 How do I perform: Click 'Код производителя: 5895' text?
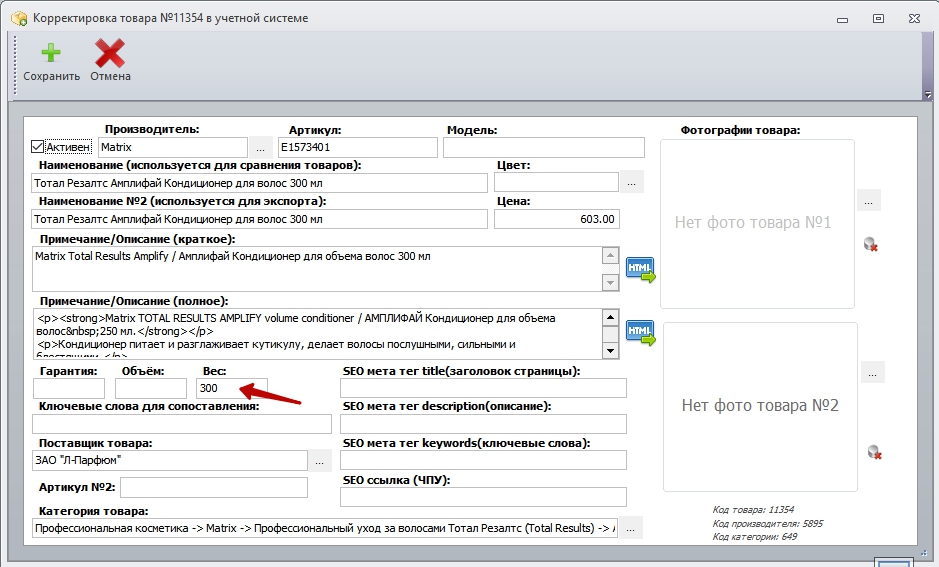[768, 523]
